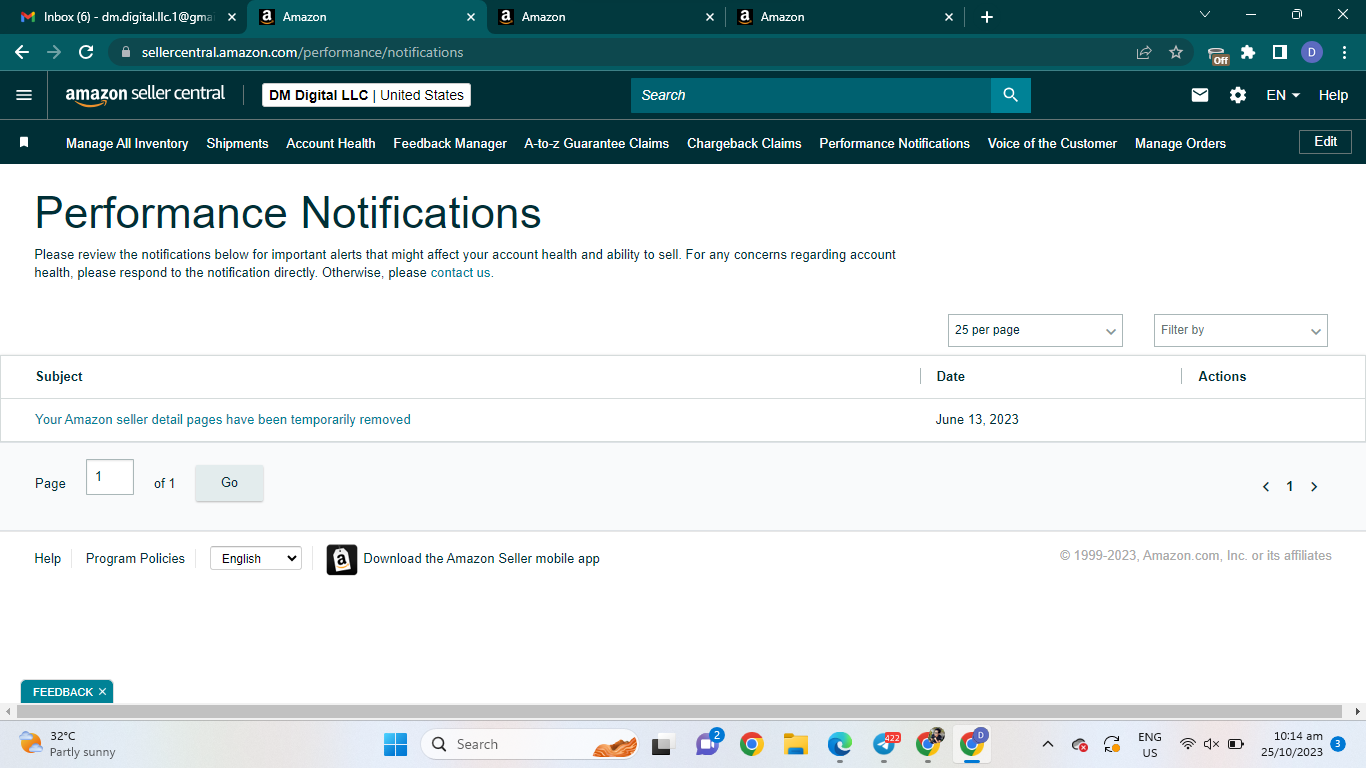Click the June 13, 2023 date cell

(x=977, y=420)
